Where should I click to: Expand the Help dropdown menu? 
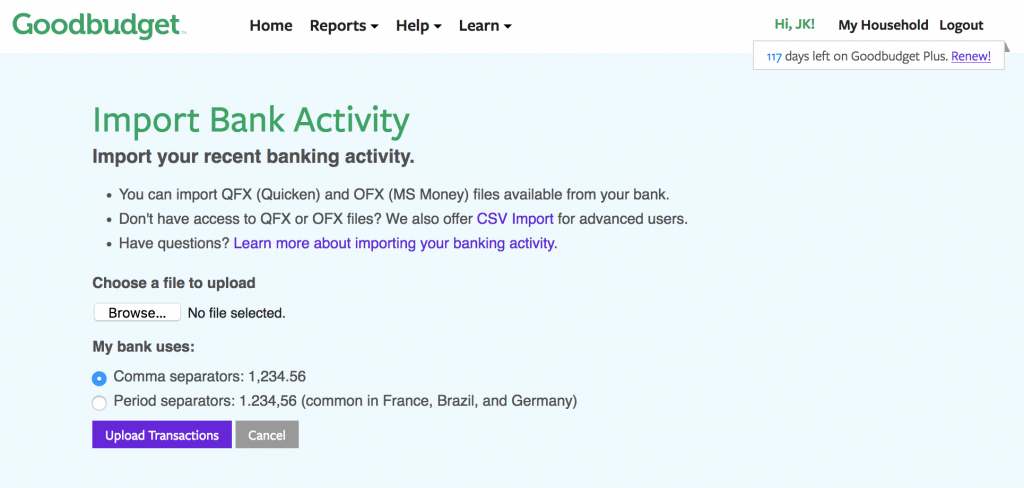coord(419,26)
